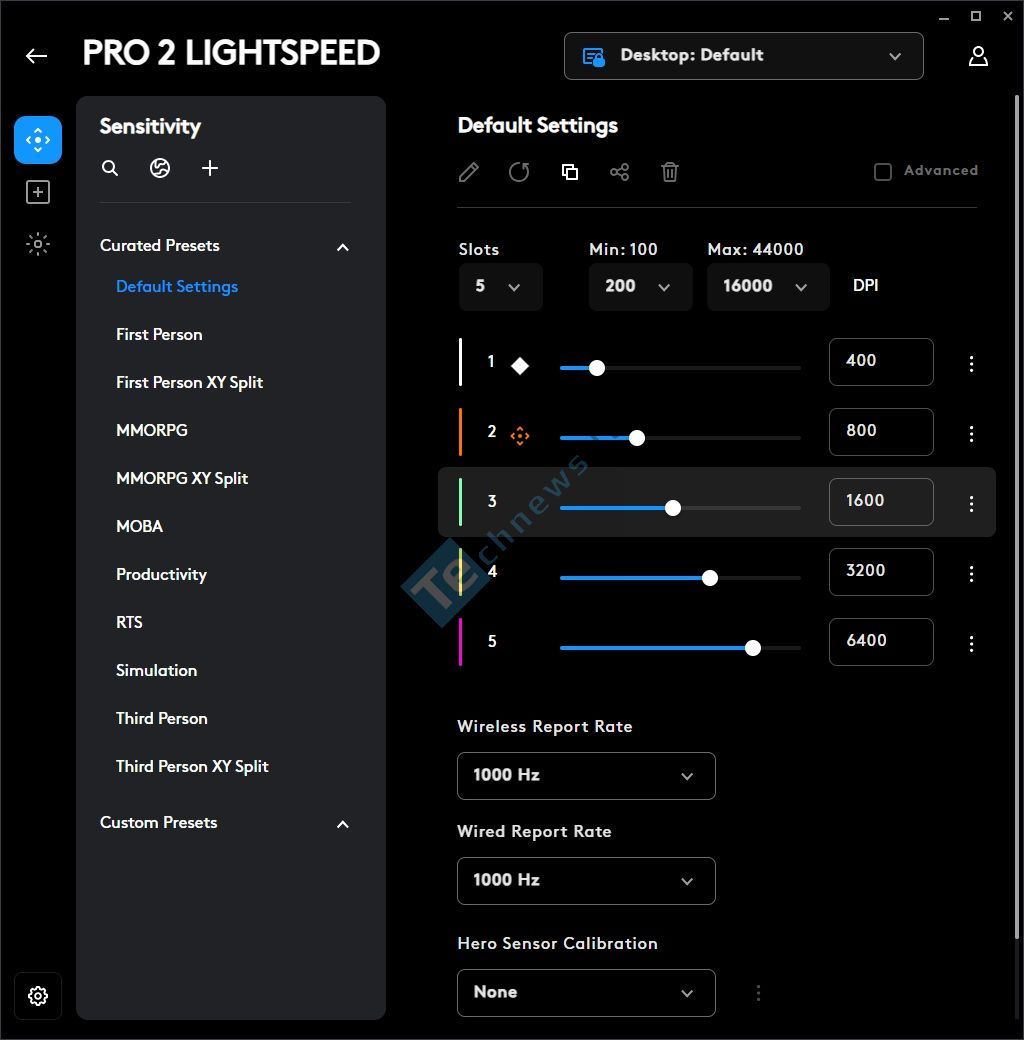Open the Lighting sun sidebar icon
The width and height of the screenshot is (1024, 1040).
[38, 244]
